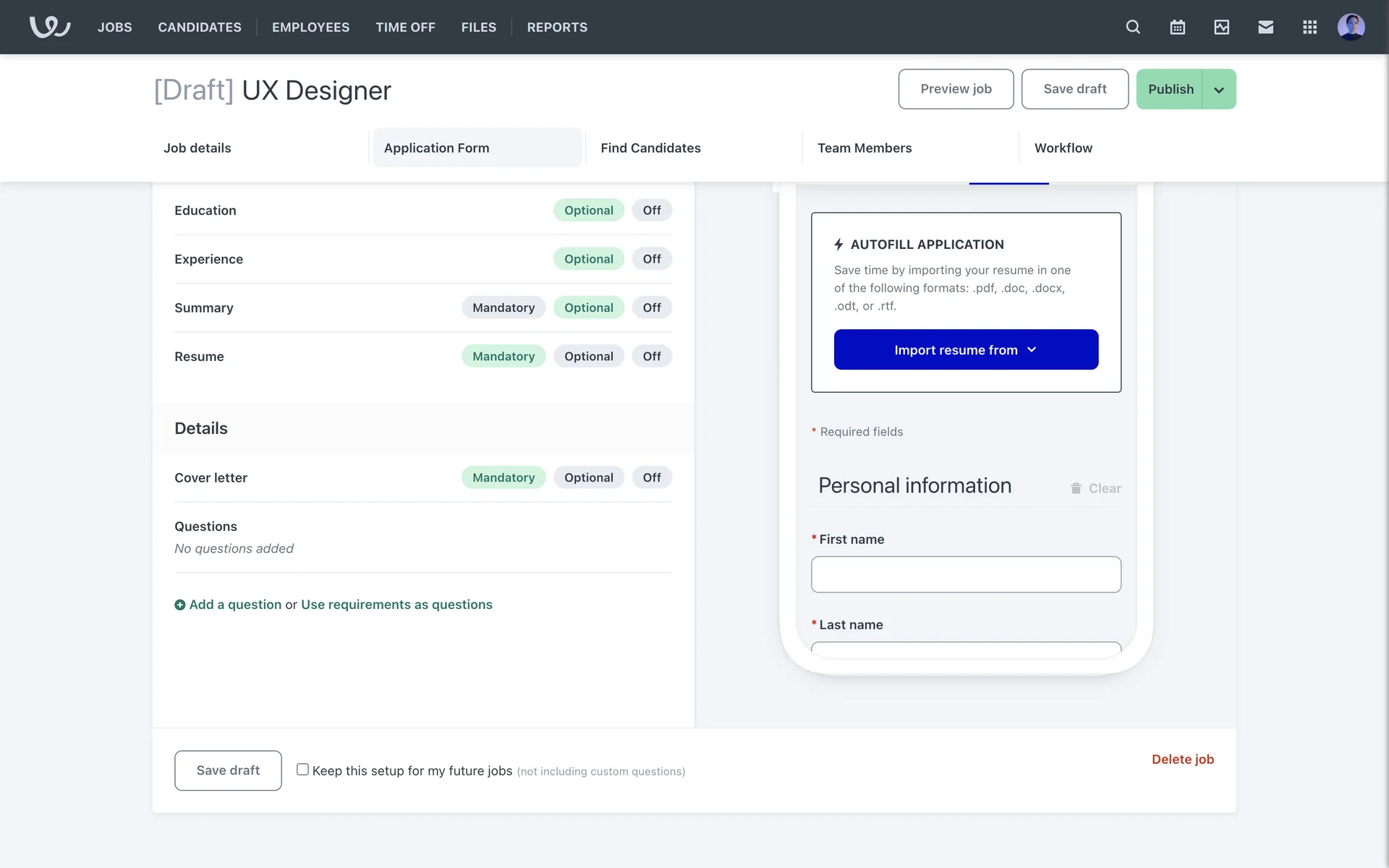Expand the Publish dropdown arrow
The image size is (1389, 868).
point(1219,90)
